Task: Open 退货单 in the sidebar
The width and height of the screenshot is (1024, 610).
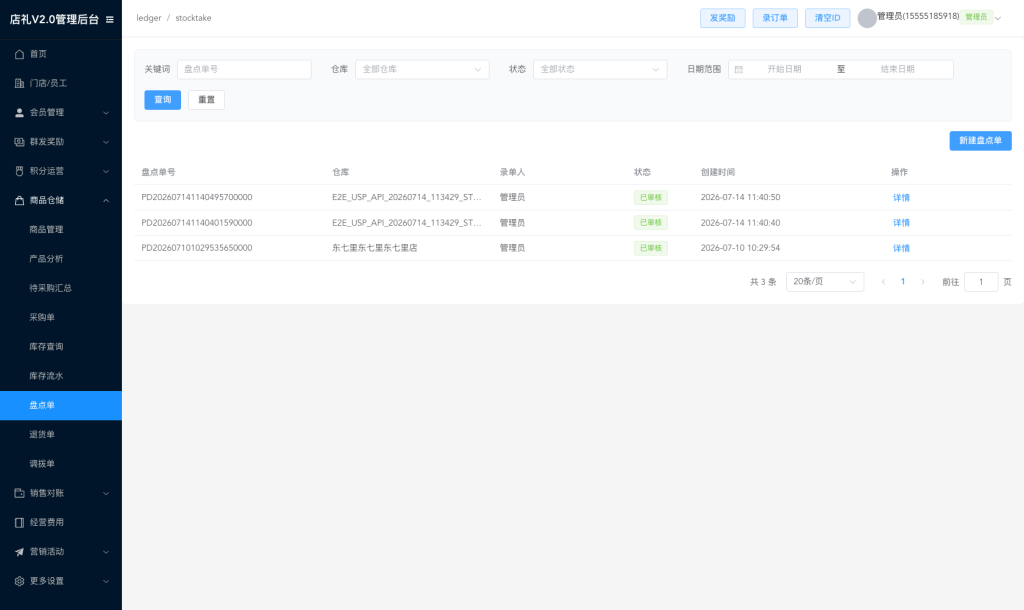Action: (42, 434)
